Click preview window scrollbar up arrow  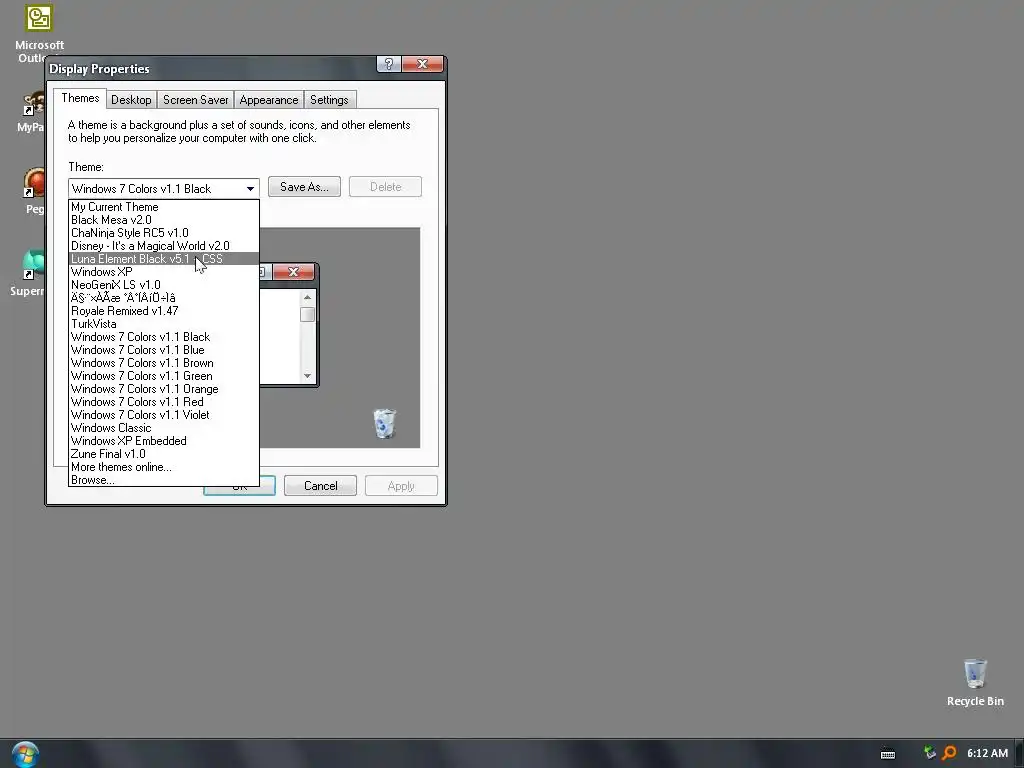(x=308, y=298)
